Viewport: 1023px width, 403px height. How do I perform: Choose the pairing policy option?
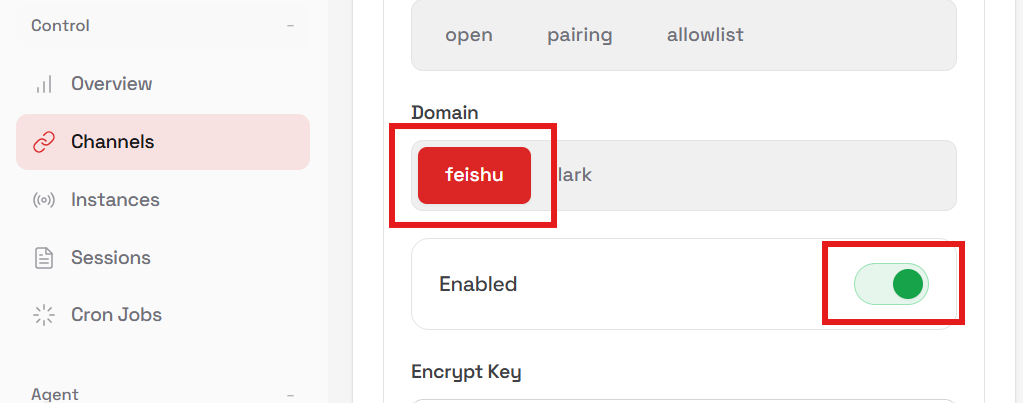pyautogui.click(x=579, y=35)
